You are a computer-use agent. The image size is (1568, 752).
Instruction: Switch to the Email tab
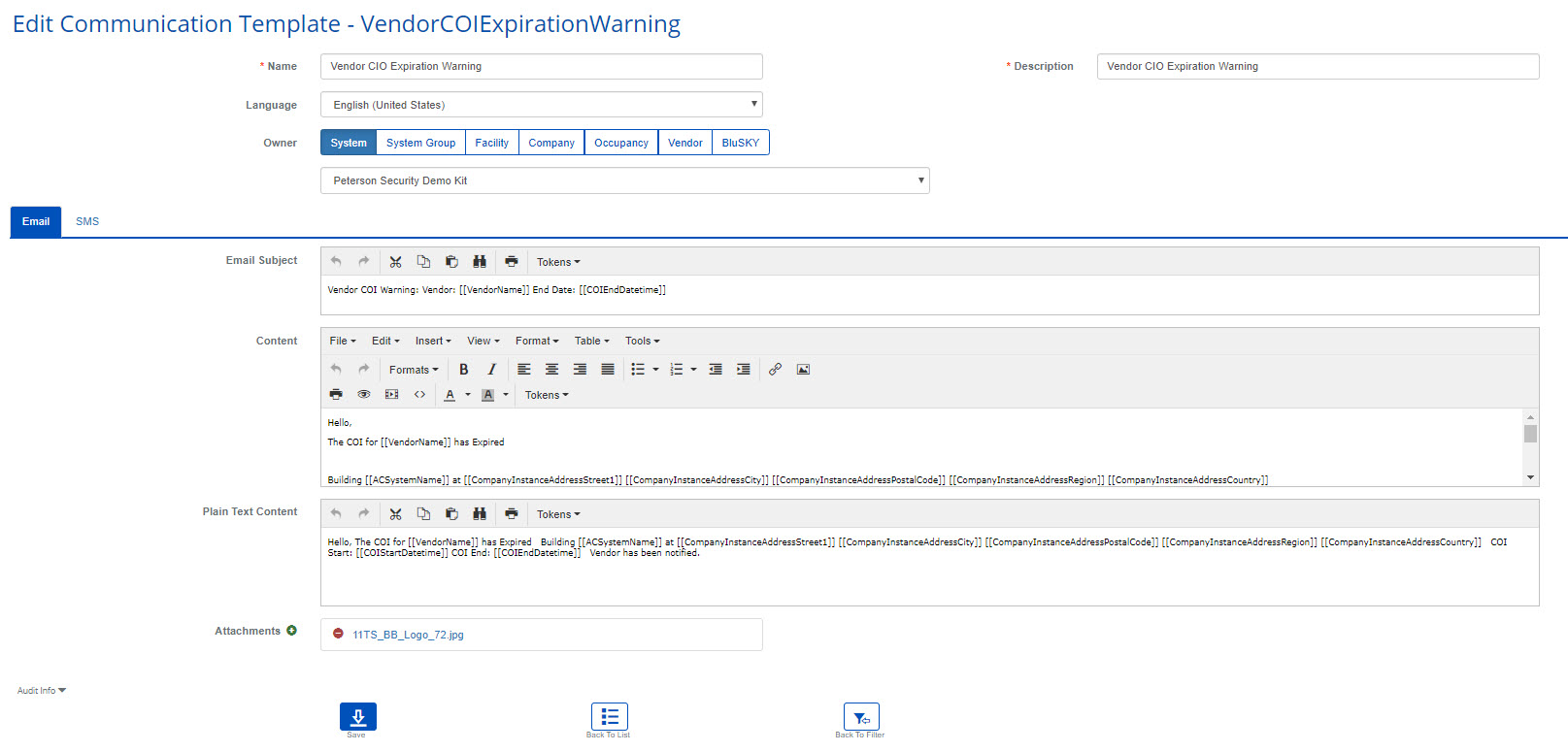(36, 221)
